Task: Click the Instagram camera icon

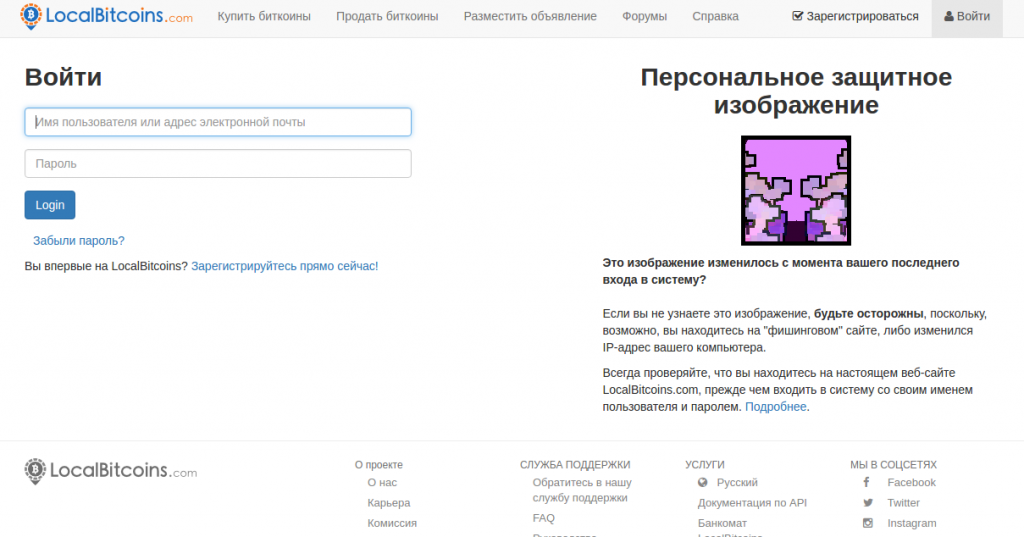Action: [x=868, y=523]
